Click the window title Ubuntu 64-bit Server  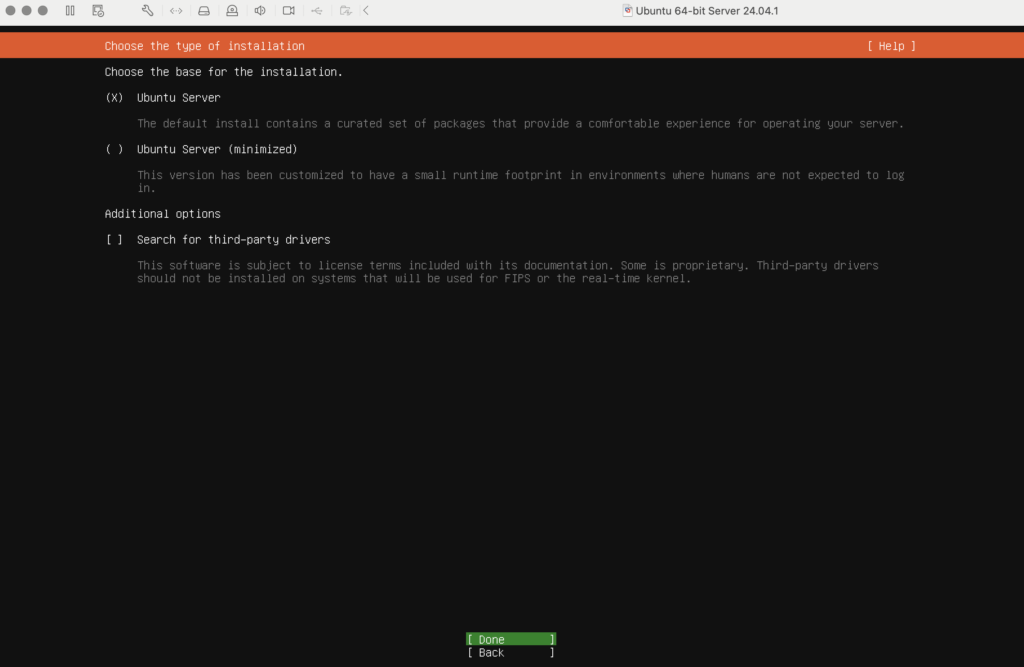[707, 11]
